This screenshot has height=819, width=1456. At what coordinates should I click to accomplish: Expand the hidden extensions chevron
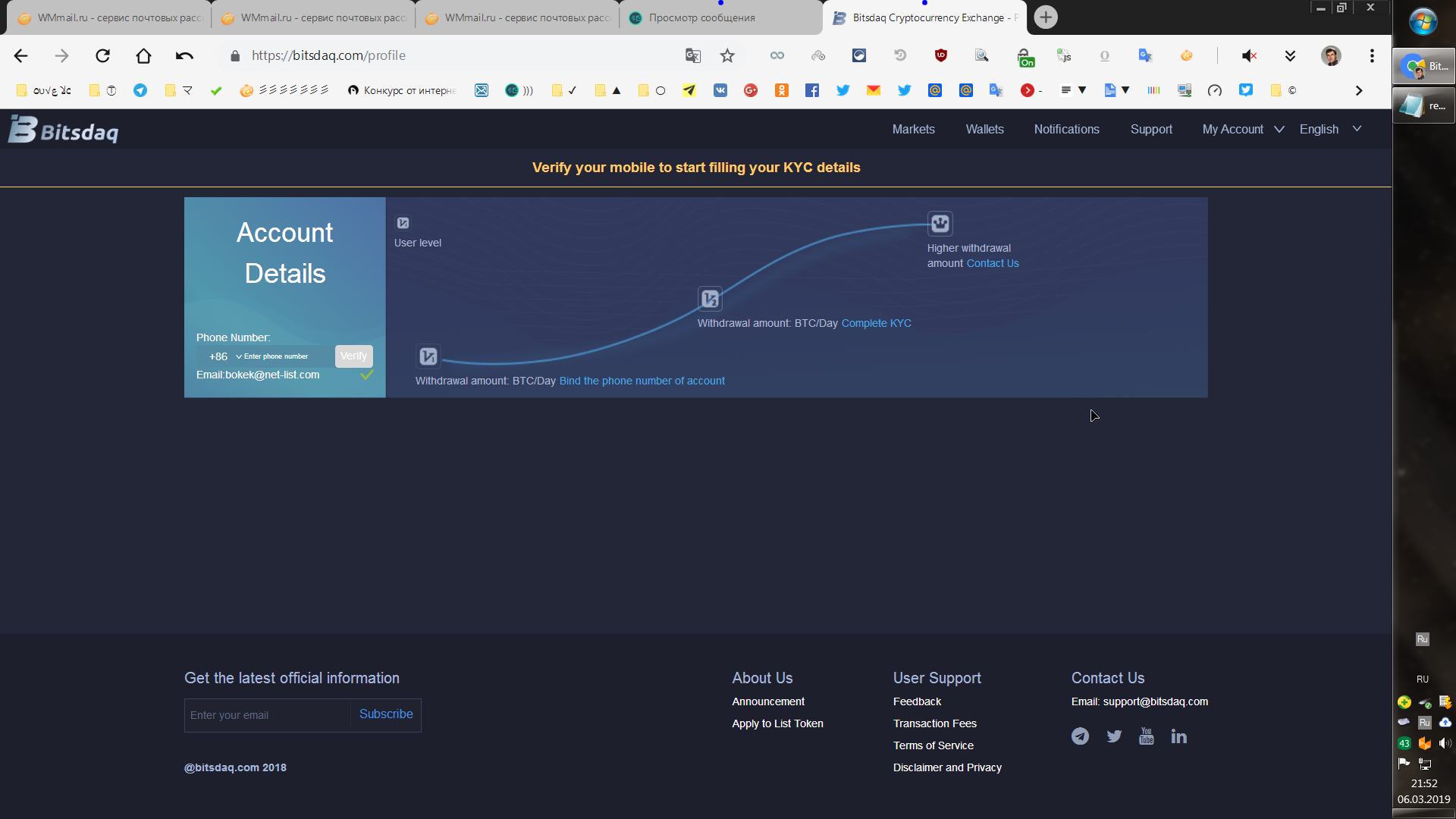click(x=1290, y=55)
